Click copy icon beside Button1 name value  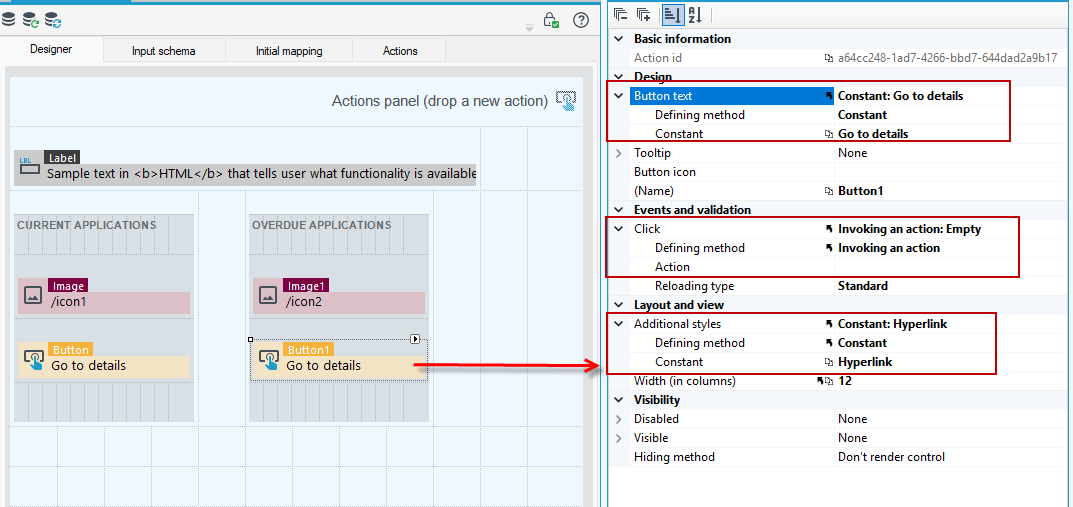click(829, 192)
